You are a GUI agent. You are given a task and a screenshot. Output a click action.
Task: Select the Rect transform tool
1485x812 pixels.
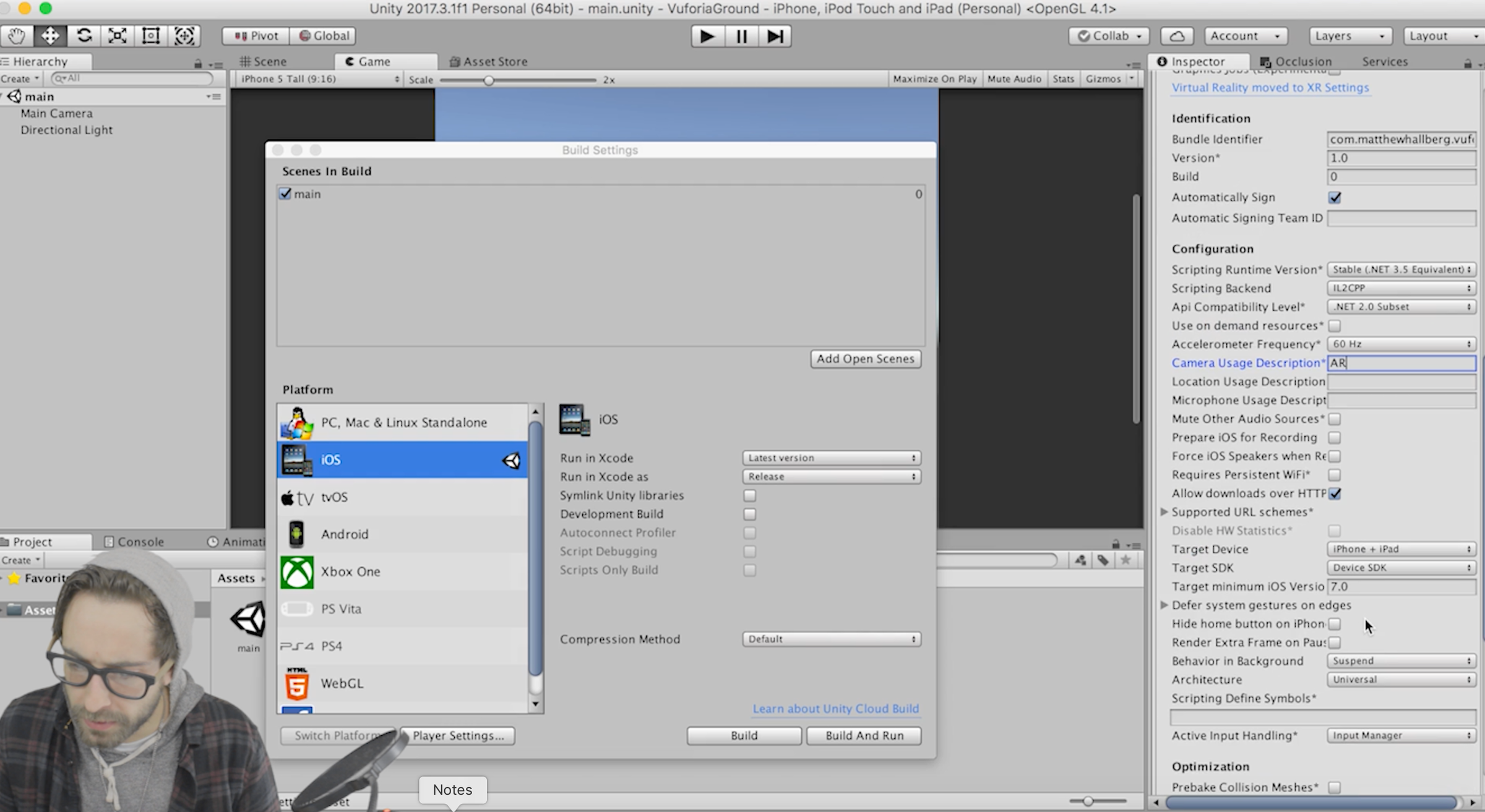(x=150, y=36)
